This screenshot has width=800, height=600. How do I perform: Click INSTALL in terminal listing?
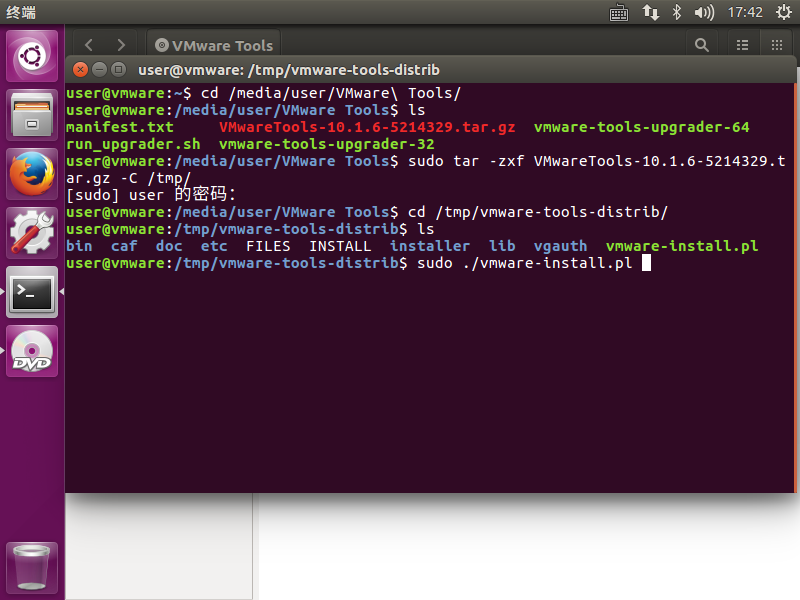coord(340,246)
